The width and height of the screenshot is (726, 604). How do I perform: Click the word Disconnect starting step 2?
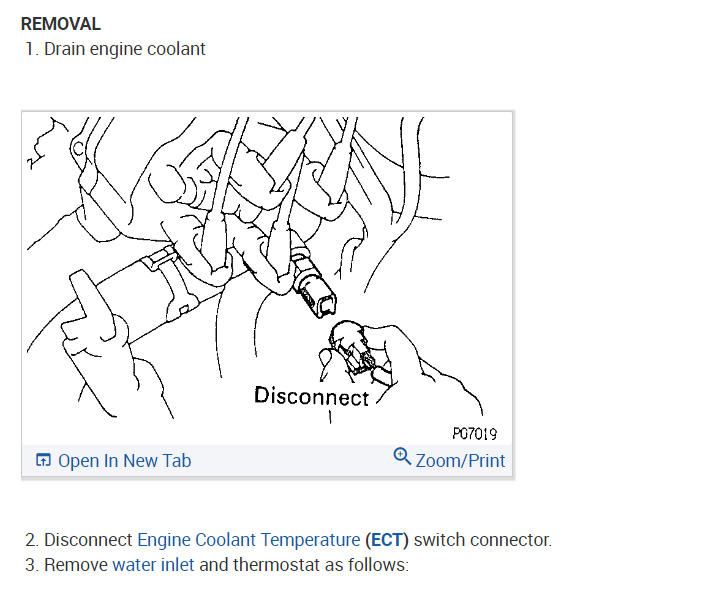[x=88, y=540]
